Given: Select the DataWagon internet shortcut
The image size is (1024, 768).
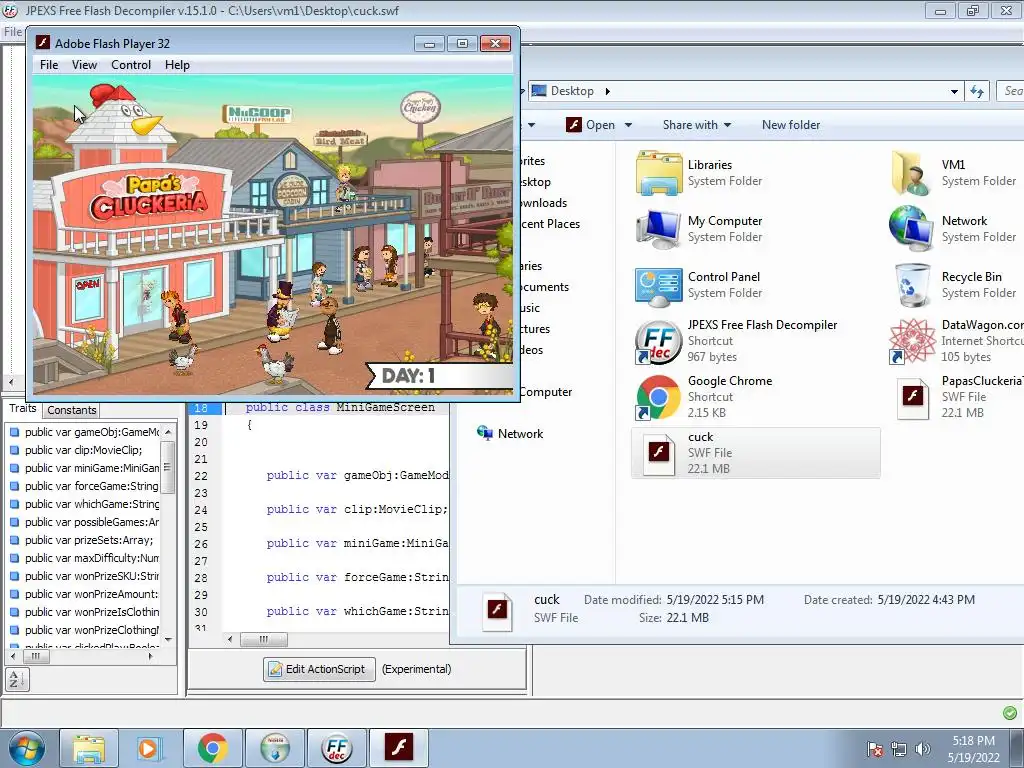Looking at the screenshot, I should (x=955, y=340).
